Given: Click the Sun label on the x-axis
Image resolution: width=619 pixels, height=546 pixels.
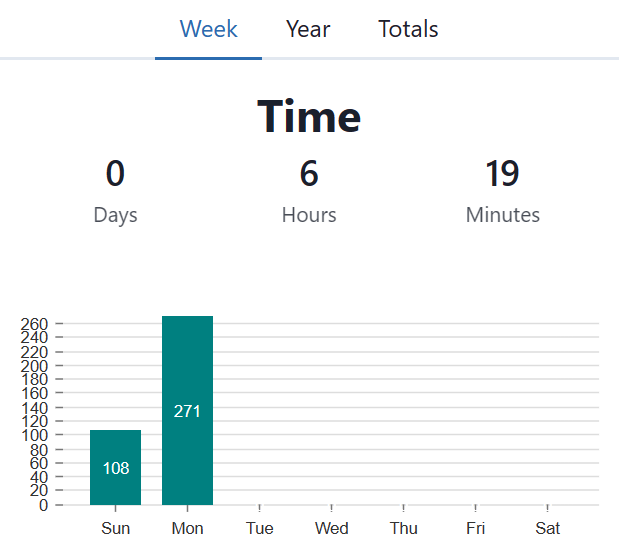Looking at the screenshot, I should [x=116, y=528].
